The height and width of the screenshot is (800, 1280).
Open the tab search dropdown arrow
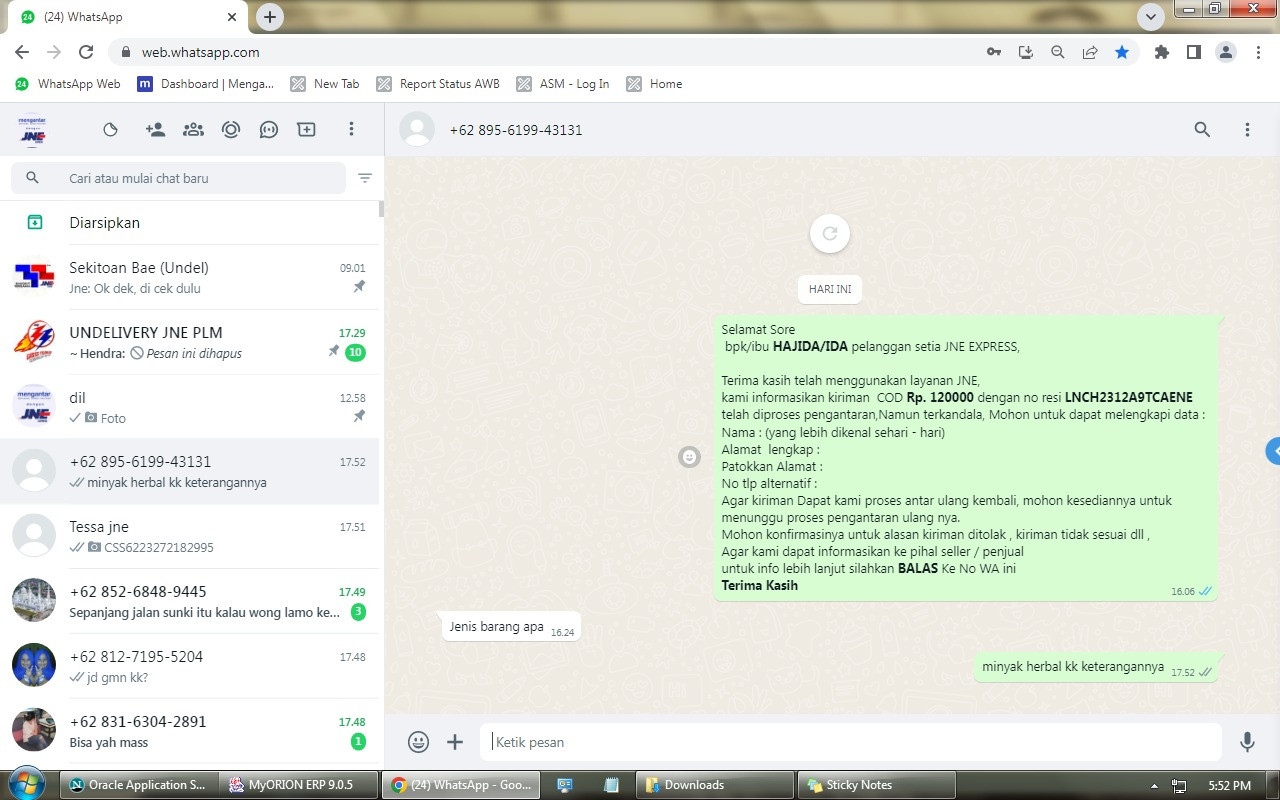[1151, 17]
